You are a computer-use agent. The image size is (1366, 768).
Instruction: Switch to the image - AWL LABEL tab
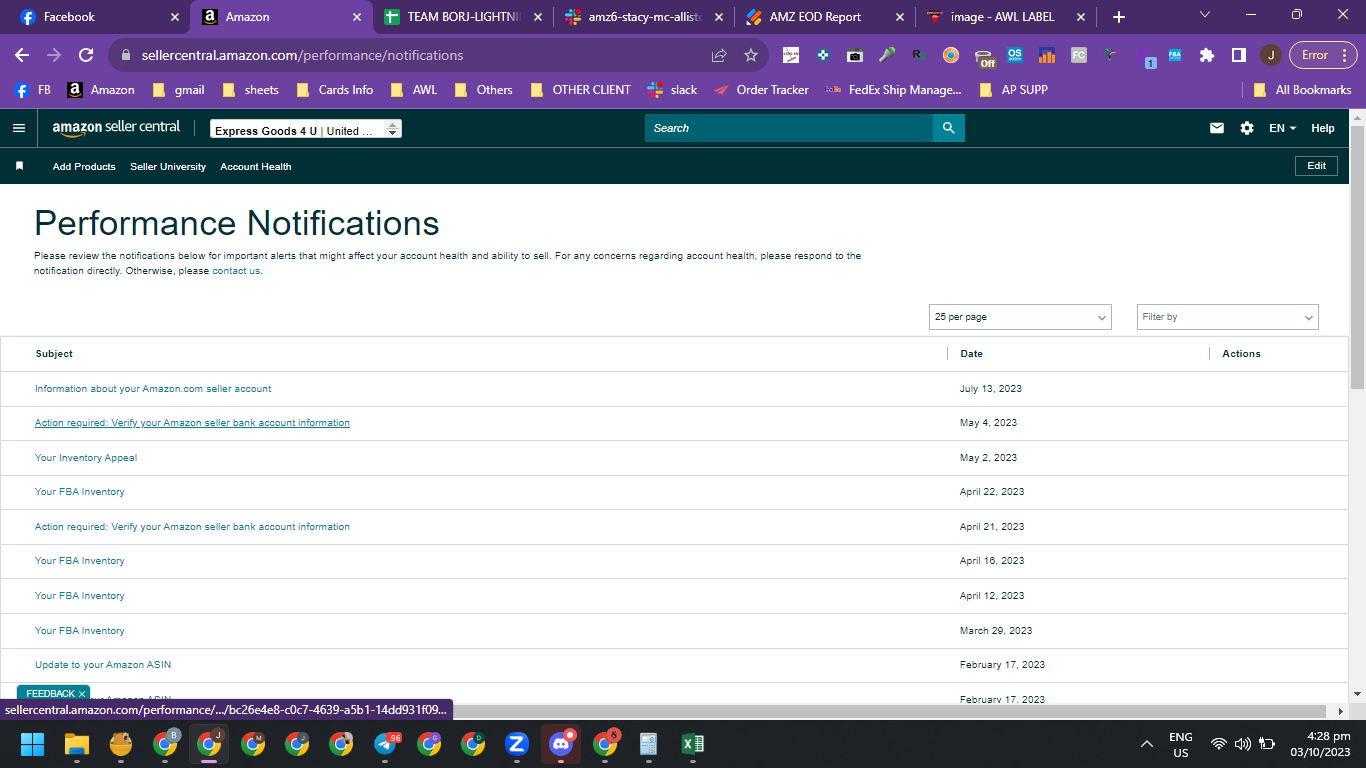click(x=1005, y=17)
